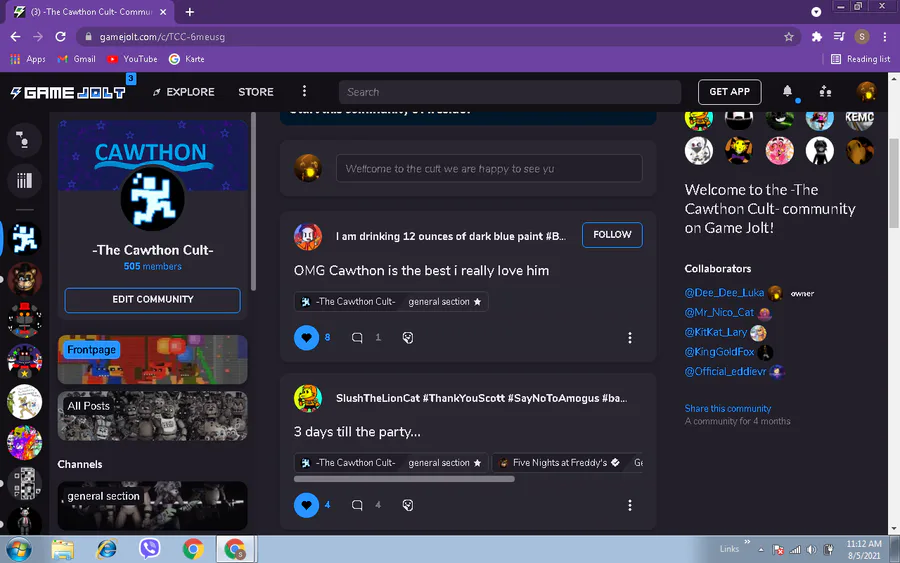This screenshot has width=900, height=563.
Task: Select the All Posts channel
Action: [153, 416]
